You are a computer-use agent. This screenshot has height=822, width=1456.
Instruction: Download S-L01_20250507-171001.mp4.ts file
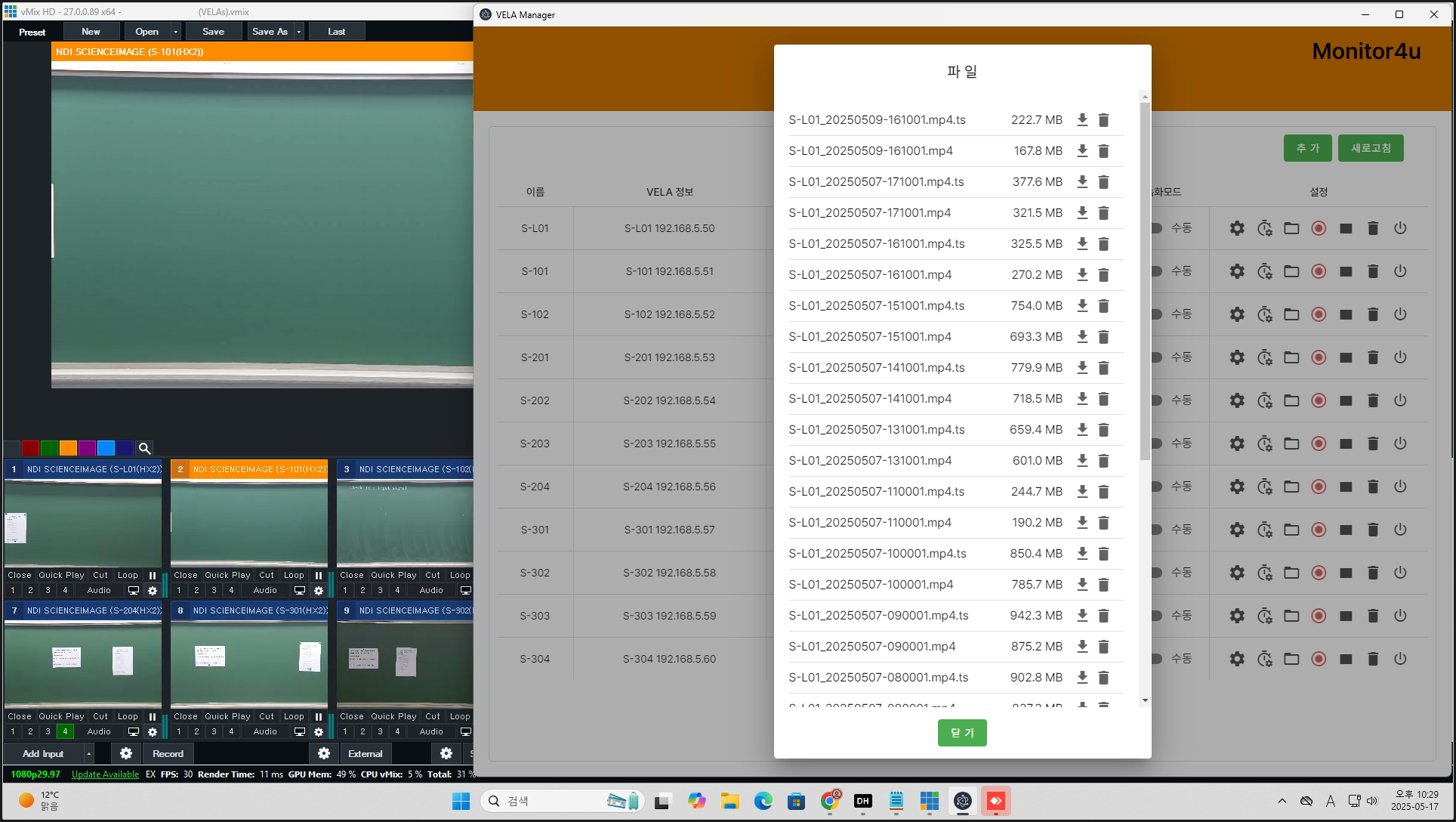coord(1082,182)
